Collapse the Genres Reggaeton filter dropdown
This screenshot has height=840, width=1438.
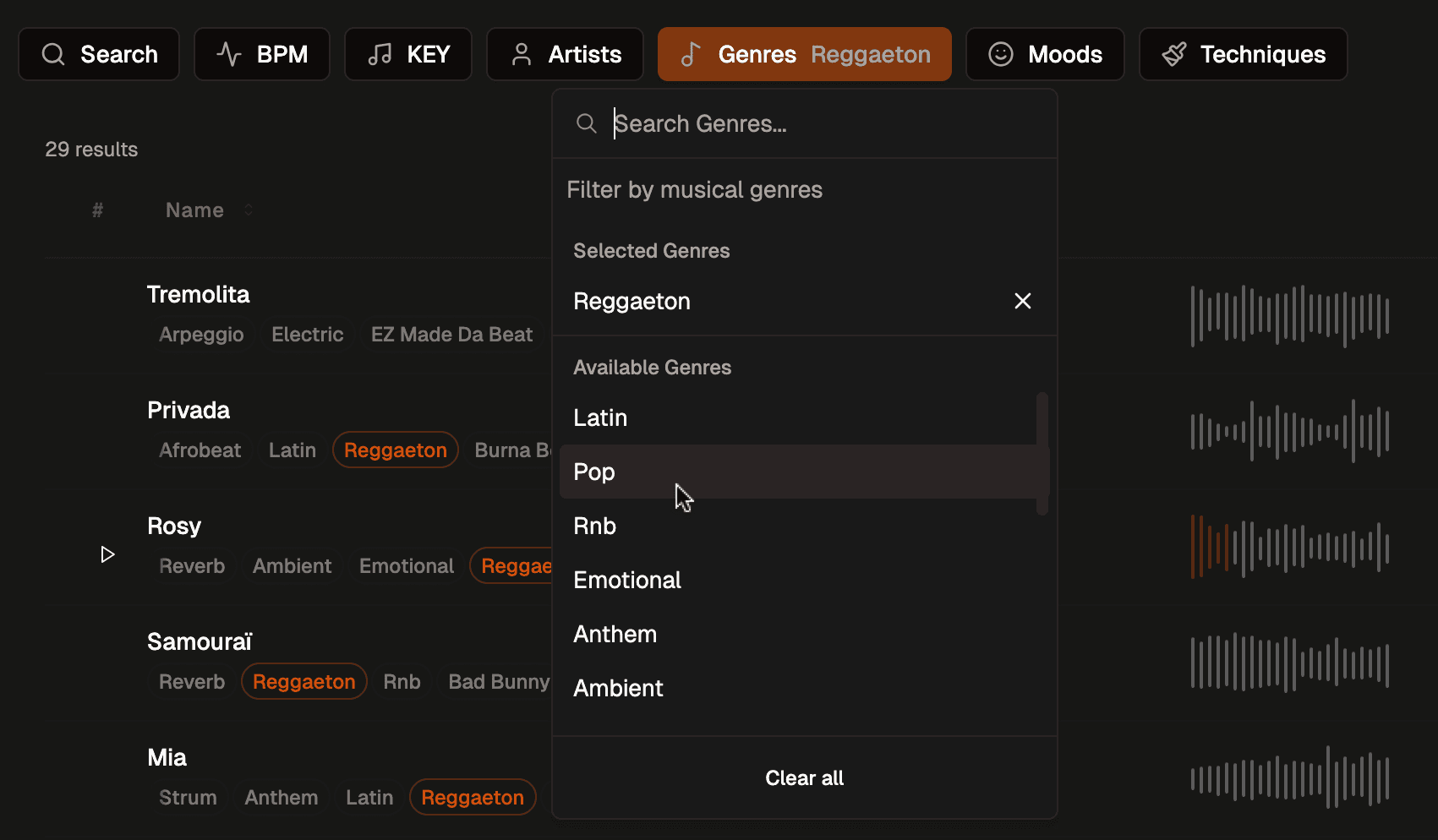804,54
